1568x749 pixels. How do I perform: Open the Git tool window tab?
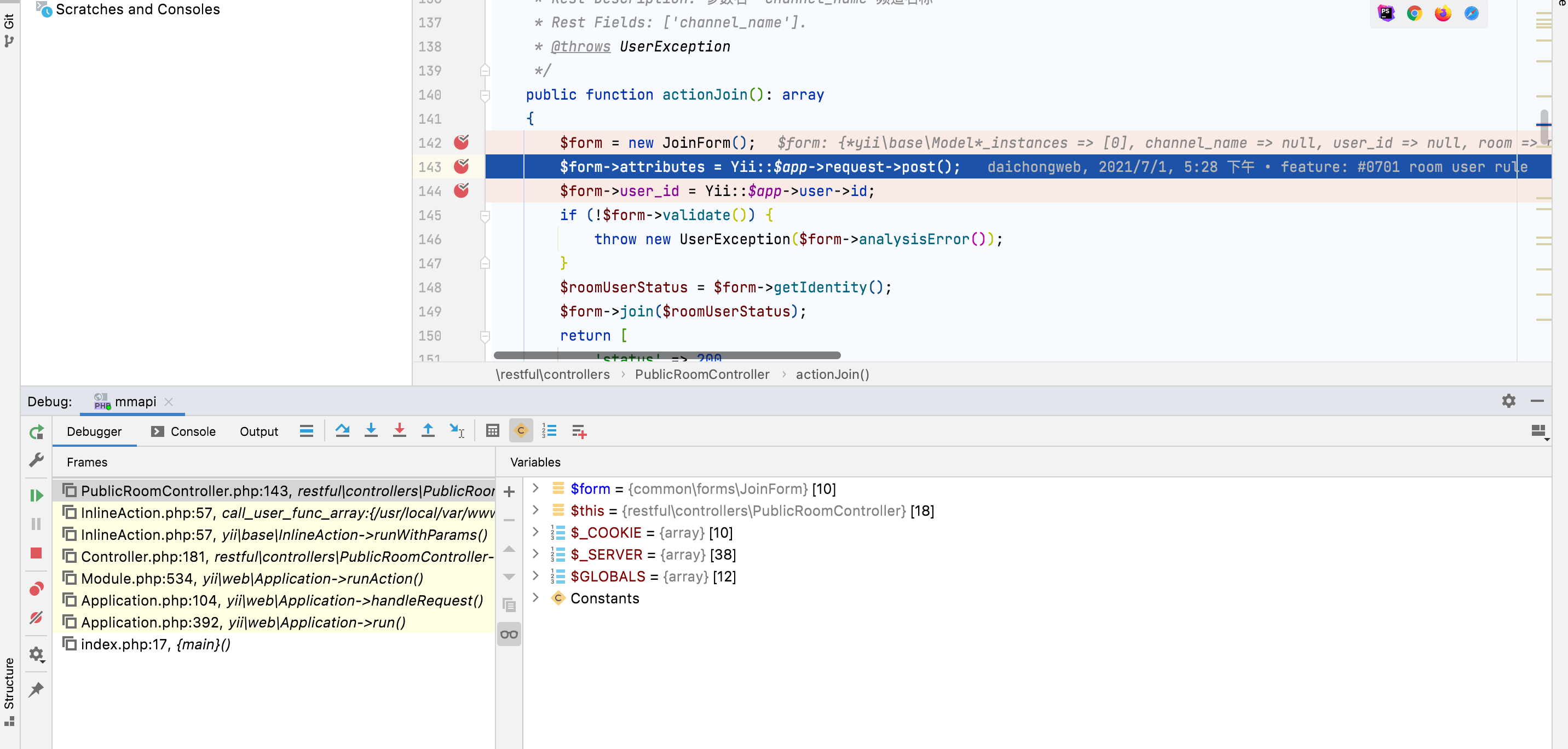9,31
